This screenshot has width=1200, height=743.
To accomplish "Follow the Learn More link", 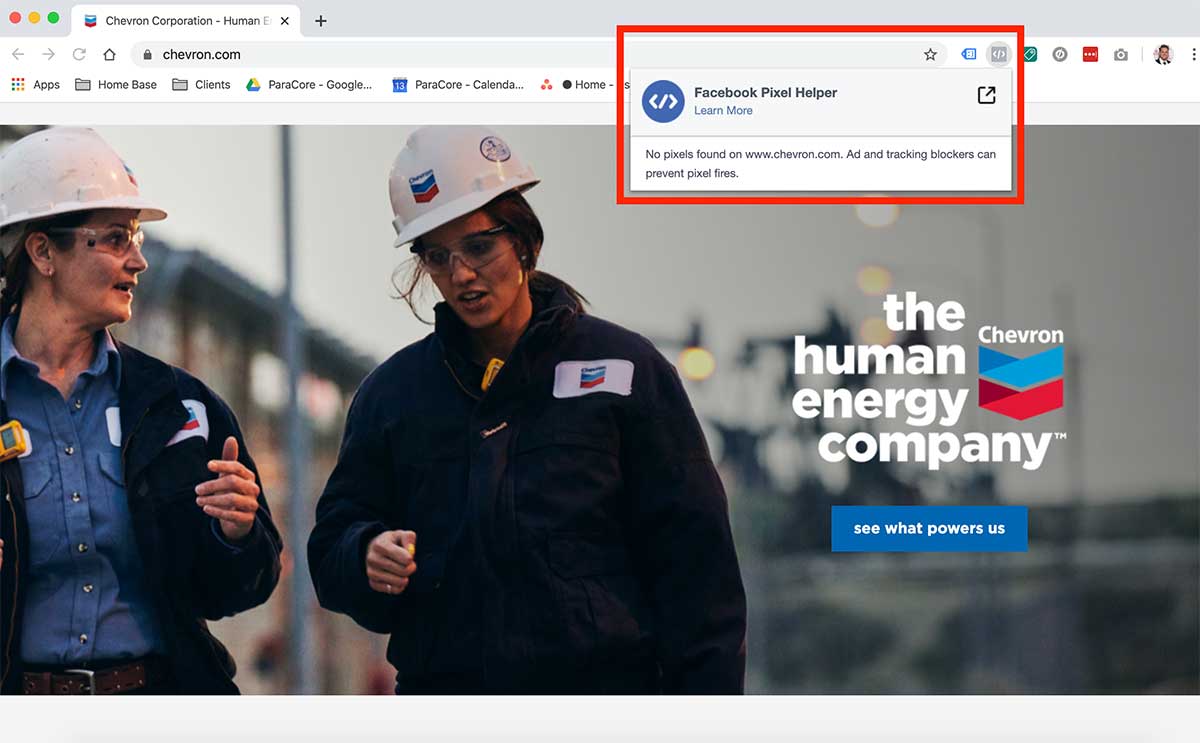I will pos(723,111).
